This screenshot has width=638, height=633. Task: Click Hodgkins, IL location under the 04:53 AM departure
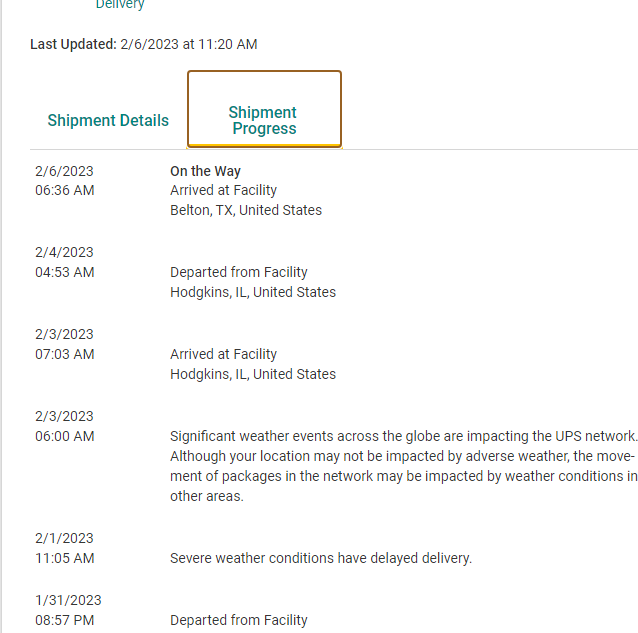(253, 292)
